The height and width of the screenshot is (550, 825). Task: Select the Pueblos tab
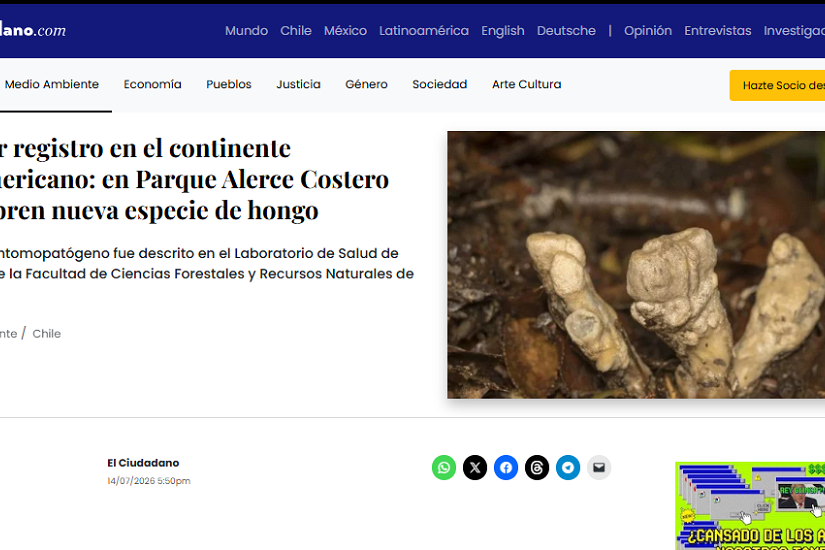pyautogui.click(x=229, y=84)
